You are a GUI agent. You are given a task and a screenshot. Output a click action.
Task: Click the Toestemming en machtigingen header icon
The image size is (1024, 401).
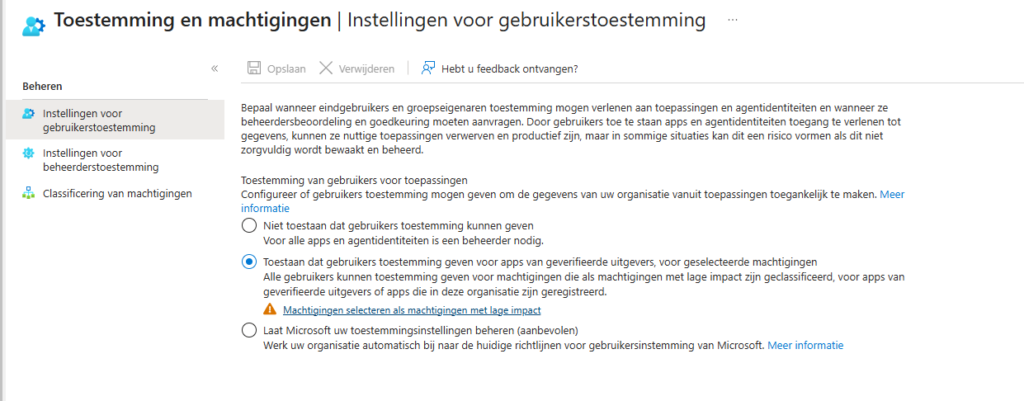tap(33, 25)
